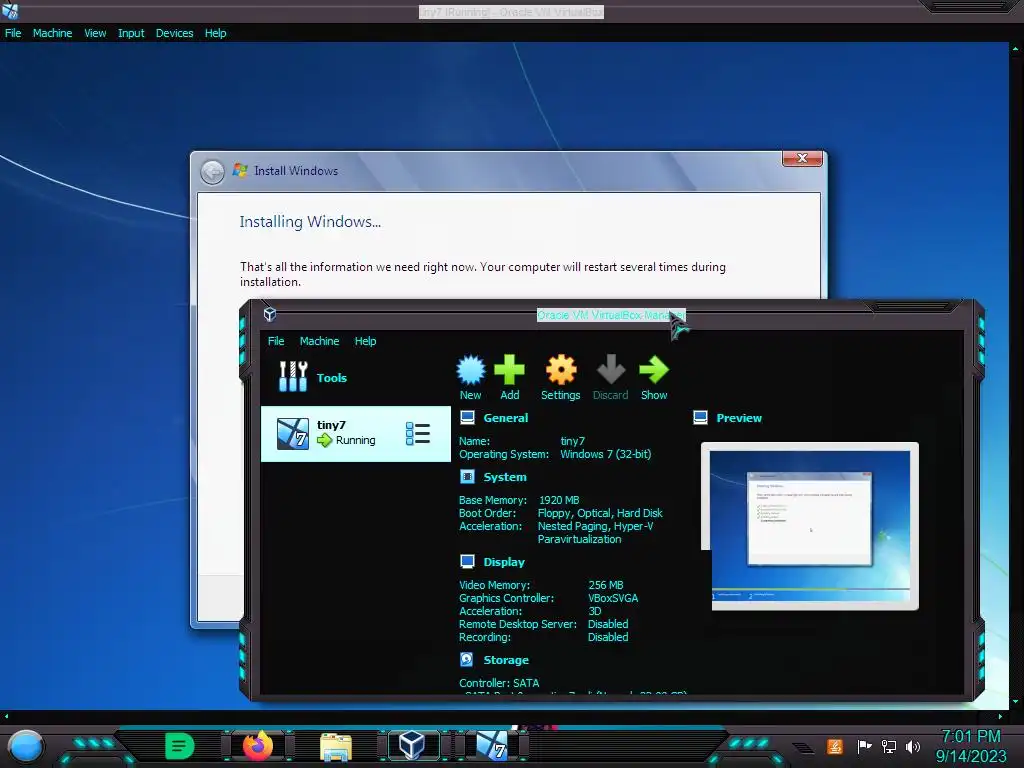Open the start orb on the taskbar
1024x768 pixels.
[25, 746]
